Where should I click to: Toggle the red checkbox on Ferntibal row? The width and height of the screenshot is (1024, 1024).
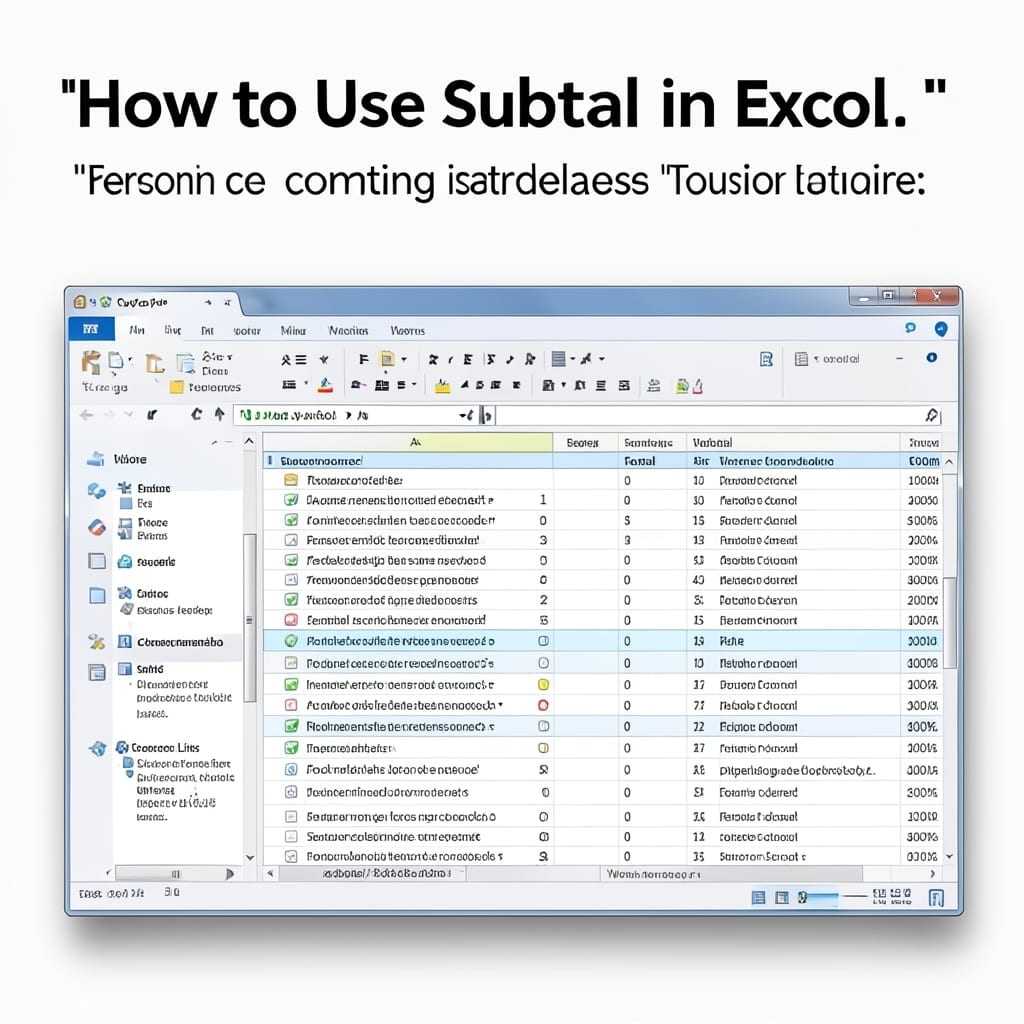click(291, 620)
